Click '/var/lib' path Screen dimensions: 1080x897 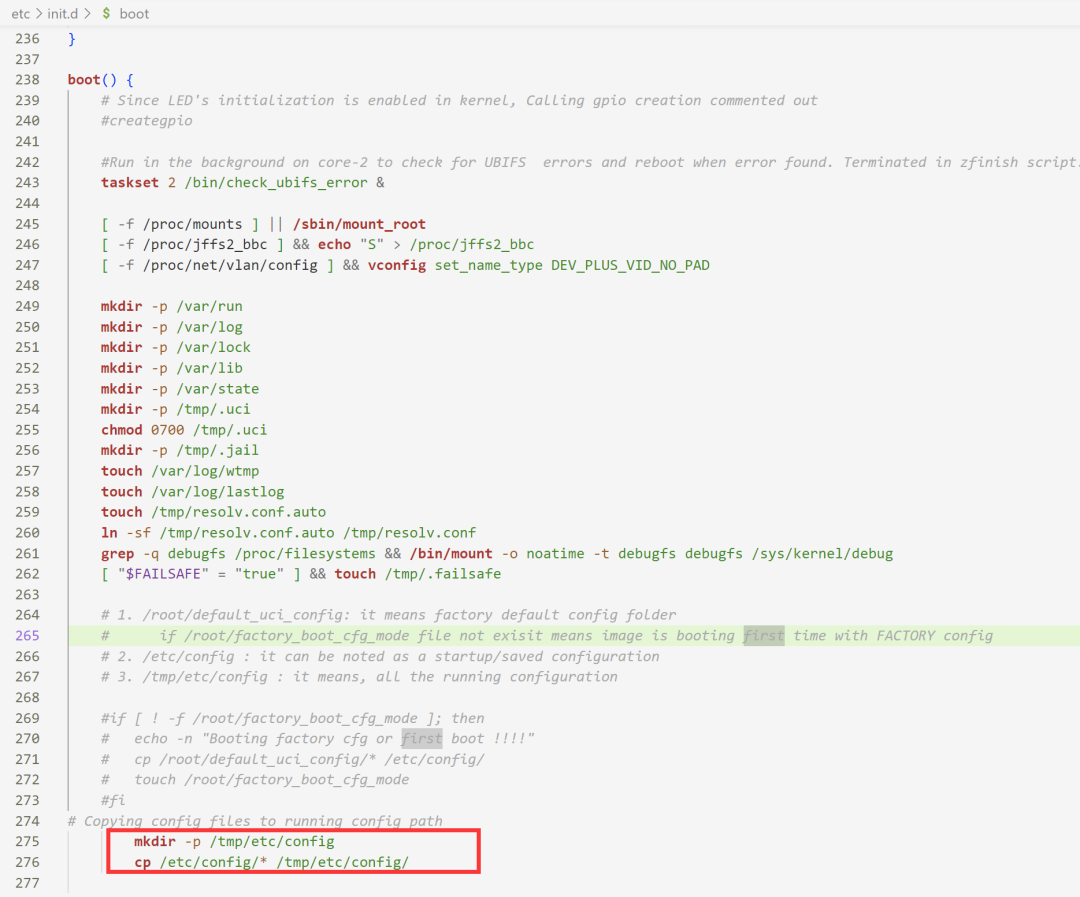[x=209, y=368]
